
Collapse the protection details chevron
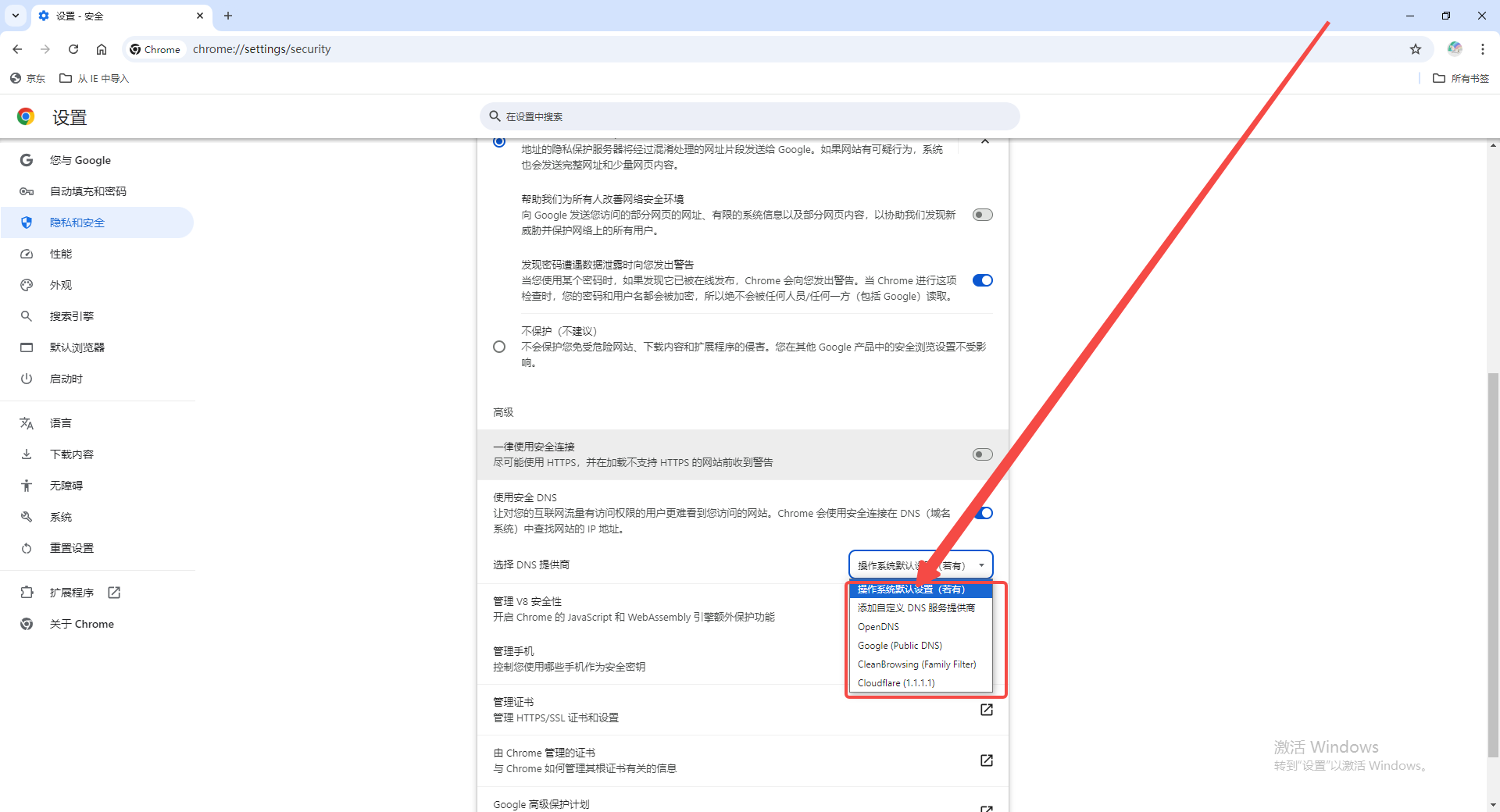click(x=985, y=141)
